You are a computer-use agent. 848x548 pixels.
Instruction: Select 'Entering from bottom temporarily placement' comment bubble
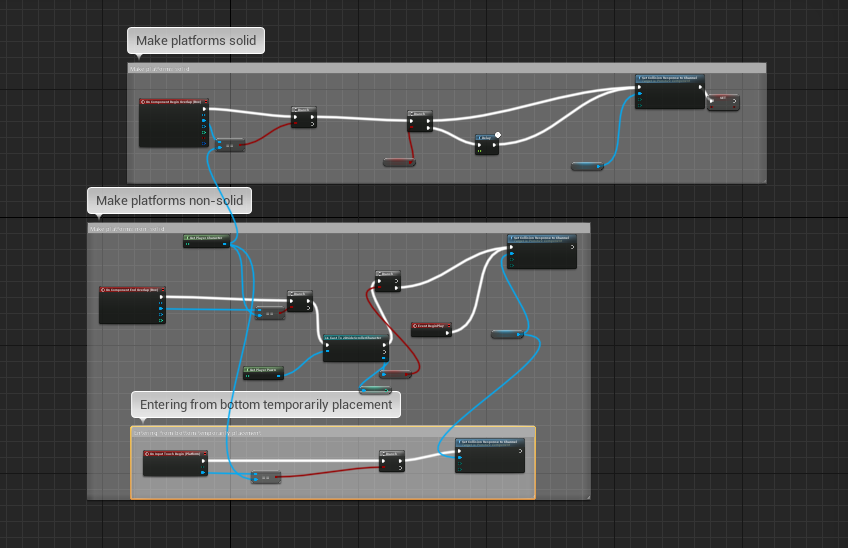[x=266, y=405]
